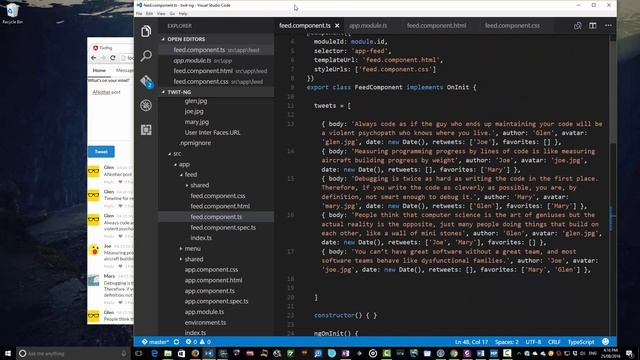Open the Explorer view in the activity bar
640x360 pixels.
[x=146, y=31]
